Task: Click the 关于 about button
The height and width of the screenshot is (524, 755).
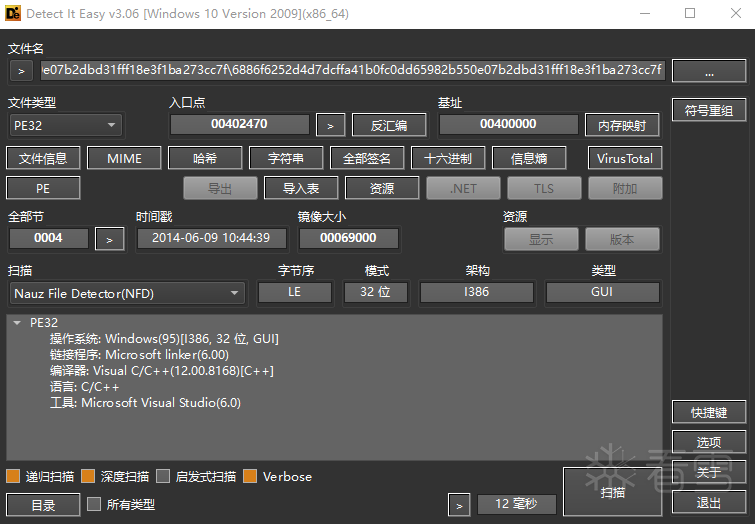Action: point(709,472)
